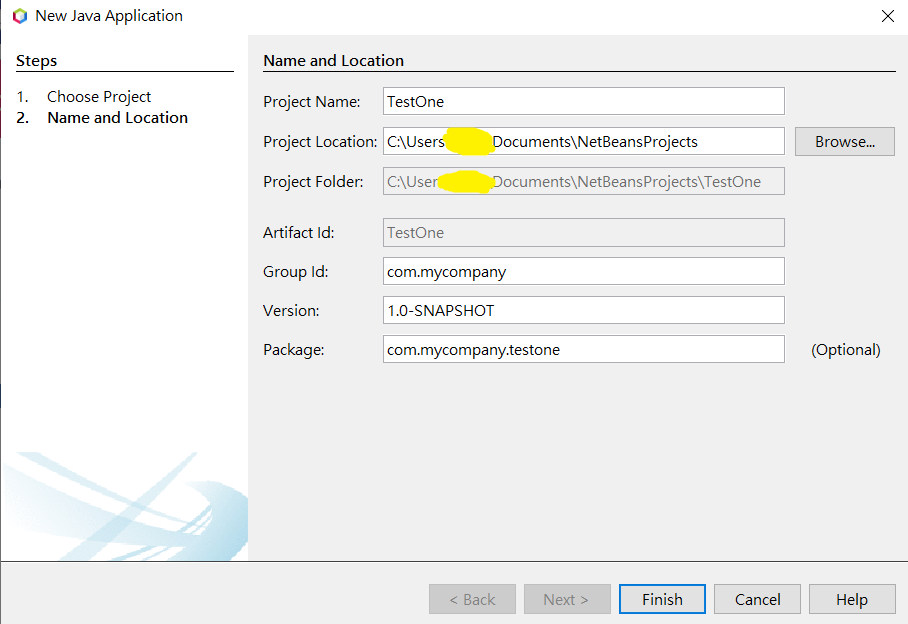Click the Cancel button
This screenshot has width=908, height=624.
[757, 599]
